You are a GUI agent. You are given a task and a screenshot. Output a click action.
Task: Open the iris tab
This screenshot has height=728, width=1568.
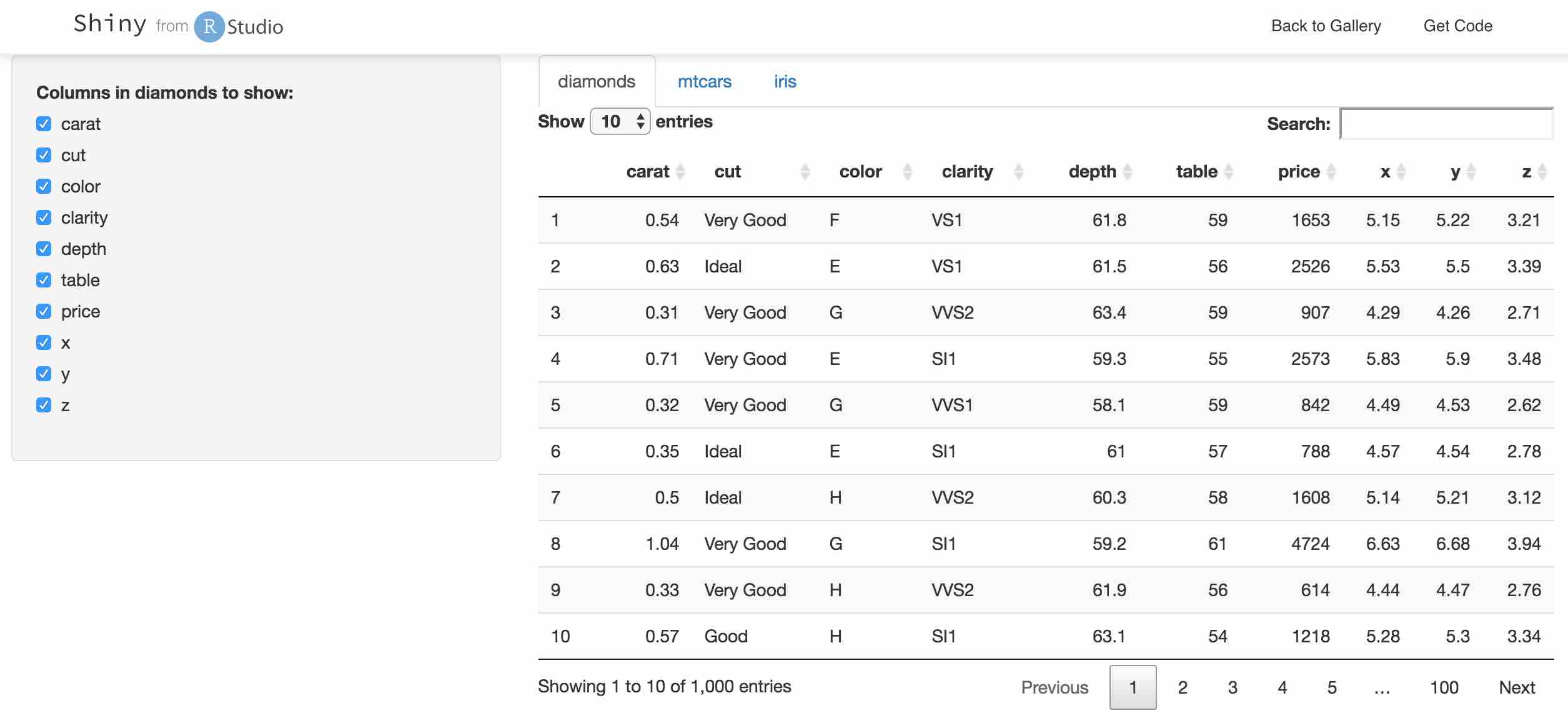[x=785, y=82]
